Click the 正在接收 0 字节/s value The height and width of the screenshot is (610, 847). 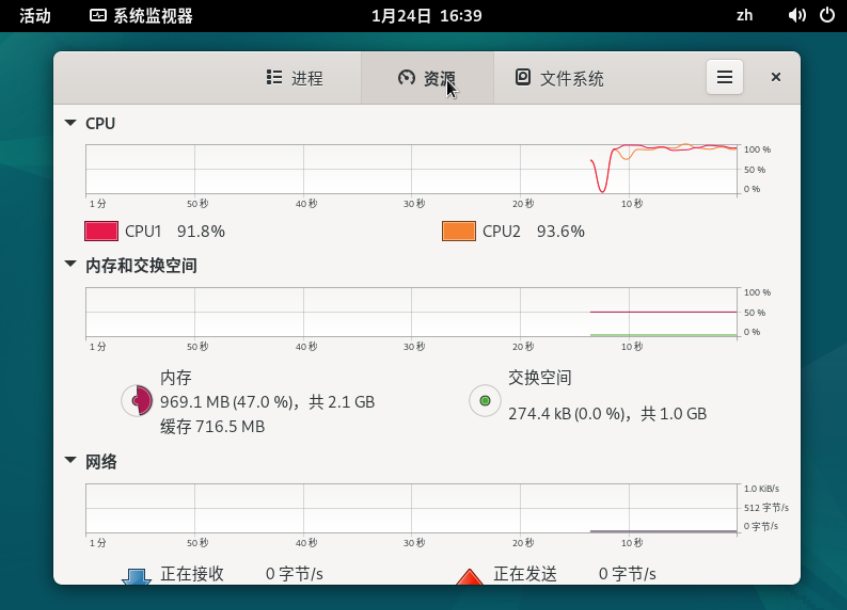click(x=294, y=574)
